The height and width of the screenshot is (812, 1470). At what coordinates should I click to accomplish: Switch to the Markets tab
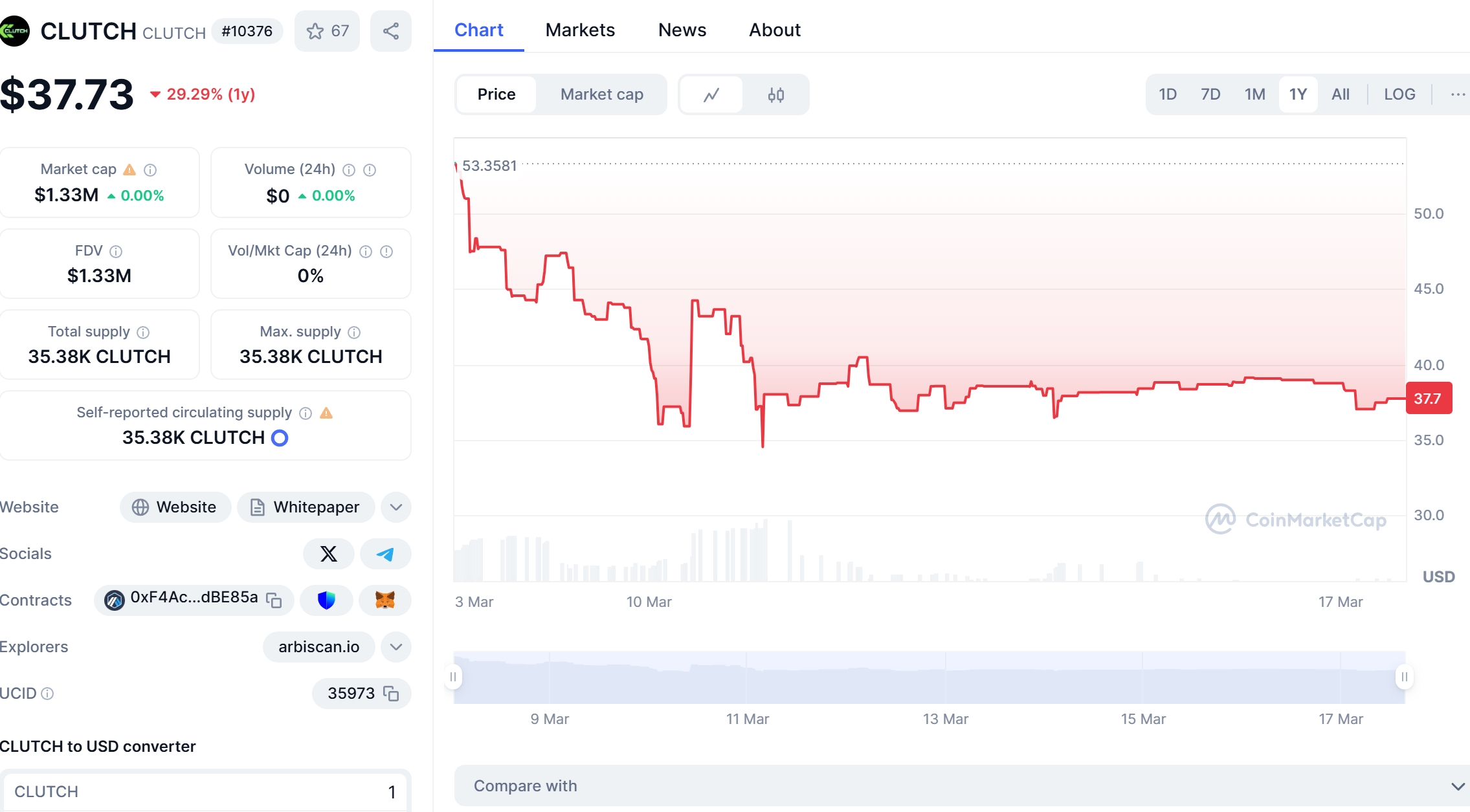(580, 30)
